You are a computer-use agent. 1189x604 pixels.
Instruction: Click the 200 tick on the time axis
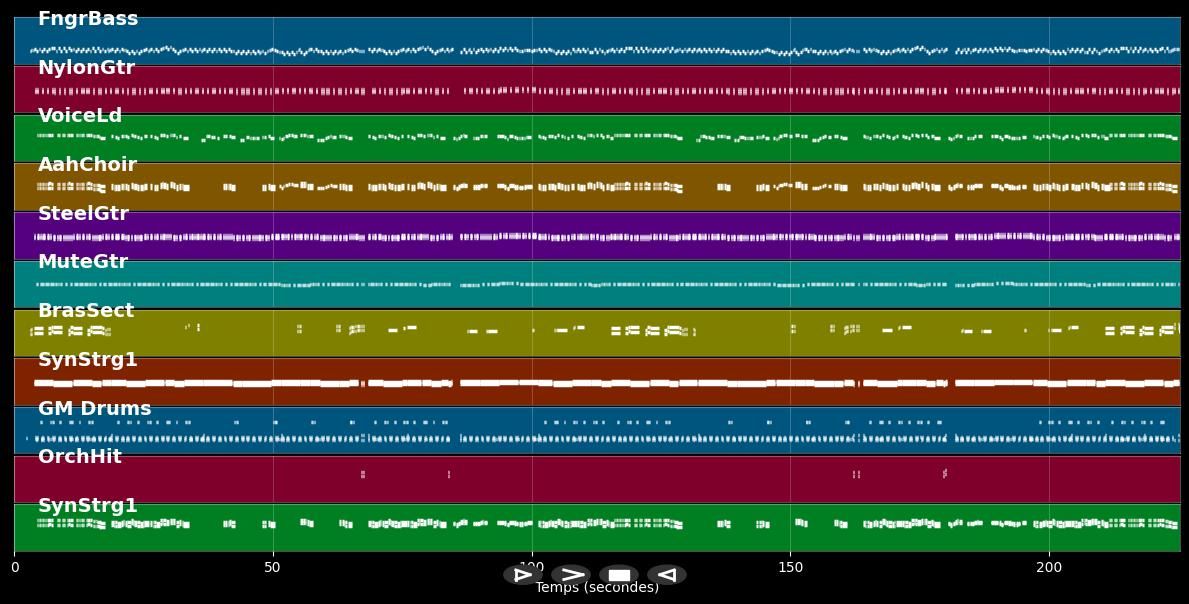[1049, 568]
